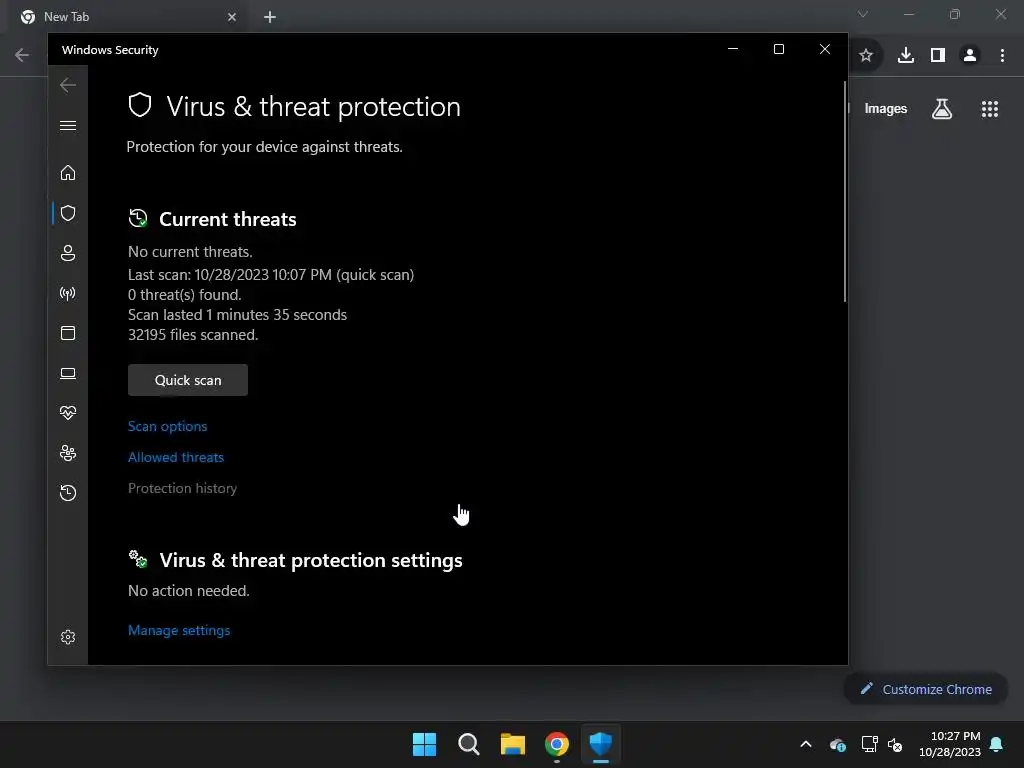Click Customize Chrome button
Image resolution: width=1024 pixels, height=768 pixels.
click(x=926, y=689)
